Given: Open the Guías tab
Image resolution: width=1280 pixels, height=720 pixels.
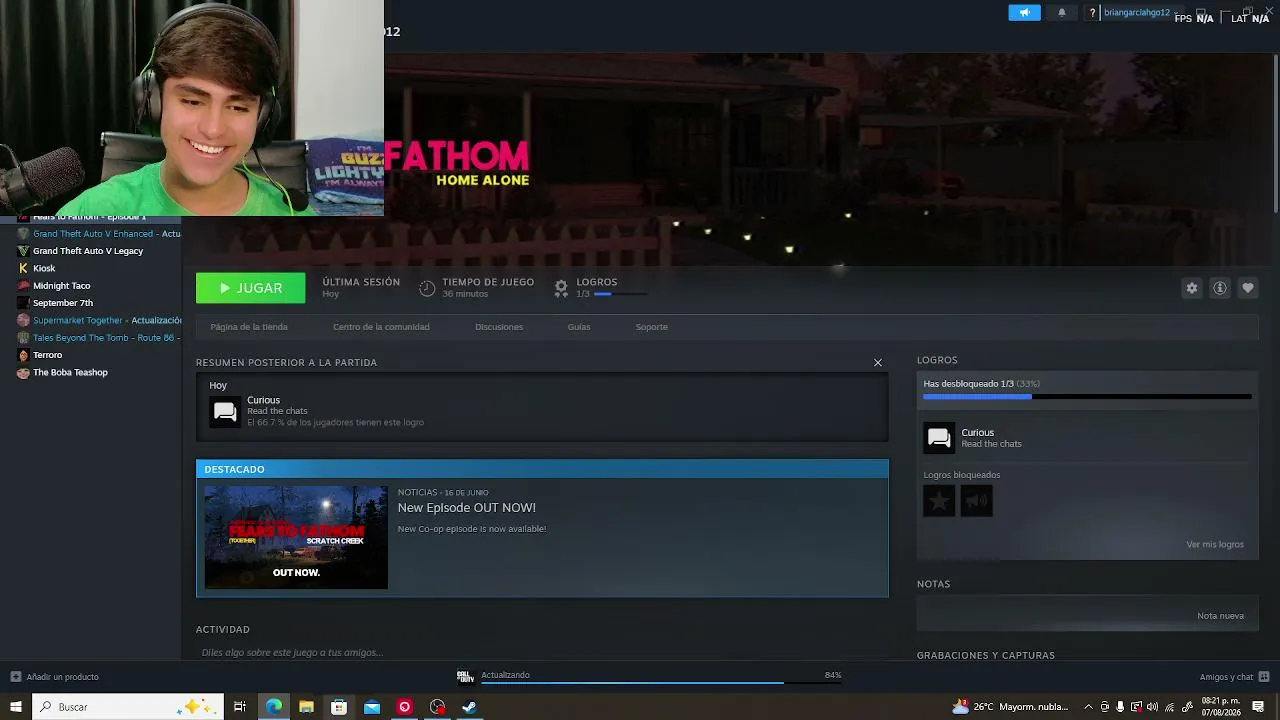Looking at the screenshot, I should point(579,327).
